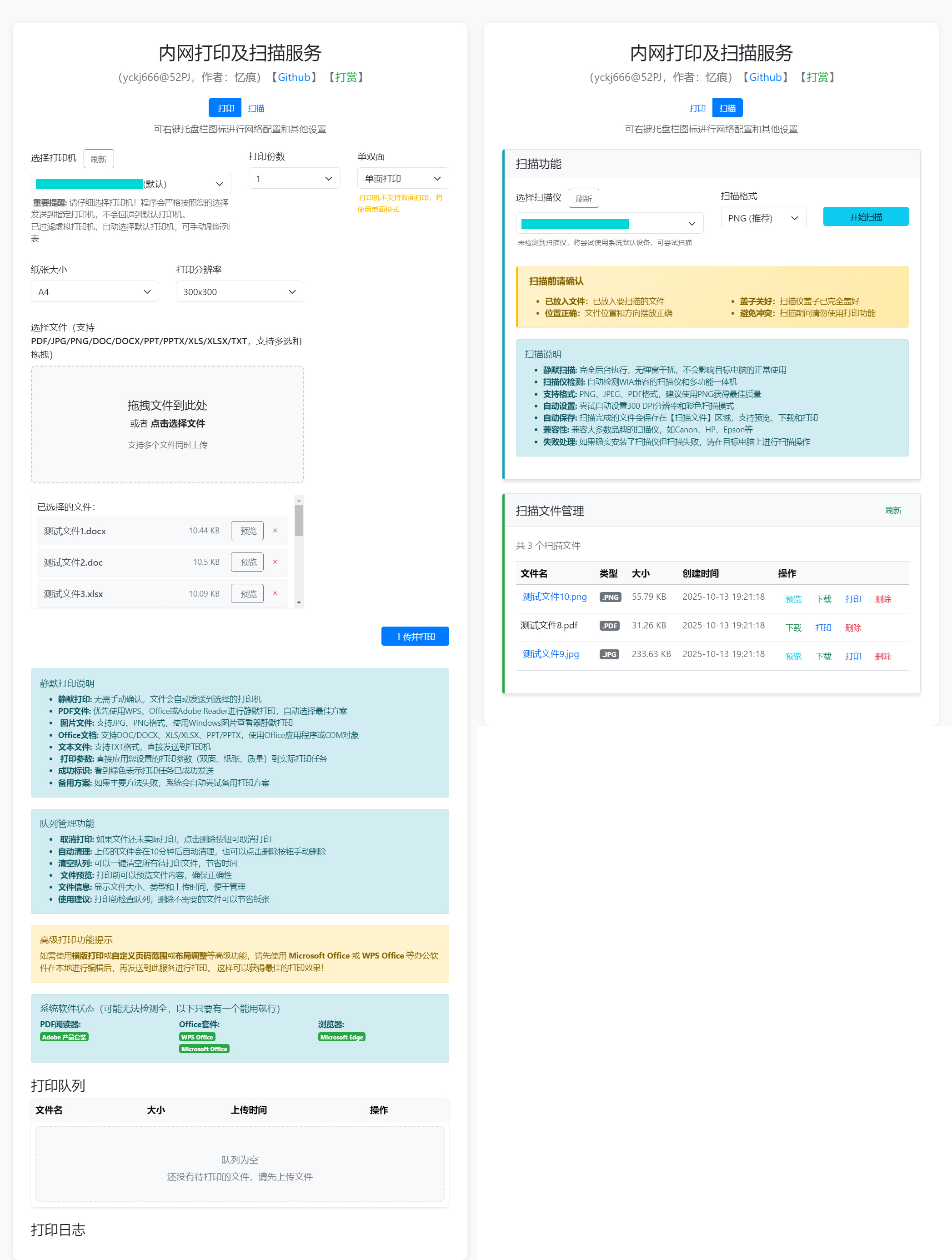The height and width of the screenshot is (1260, 952).
Task: Remove 测试文件2.doc with red X
Action: coord(275,562)
